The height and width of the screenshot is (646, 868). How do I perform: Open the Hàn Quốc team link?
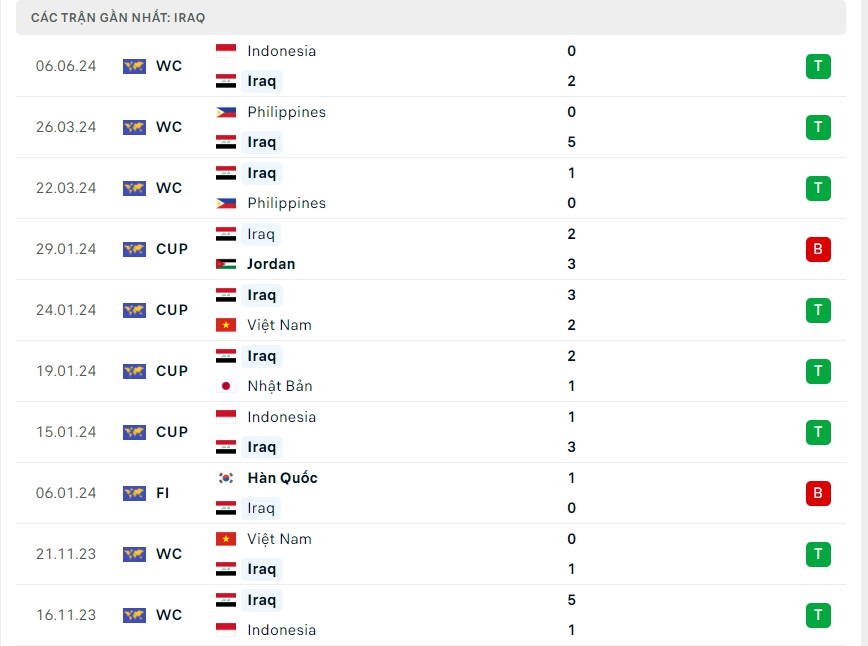point(282,478)
